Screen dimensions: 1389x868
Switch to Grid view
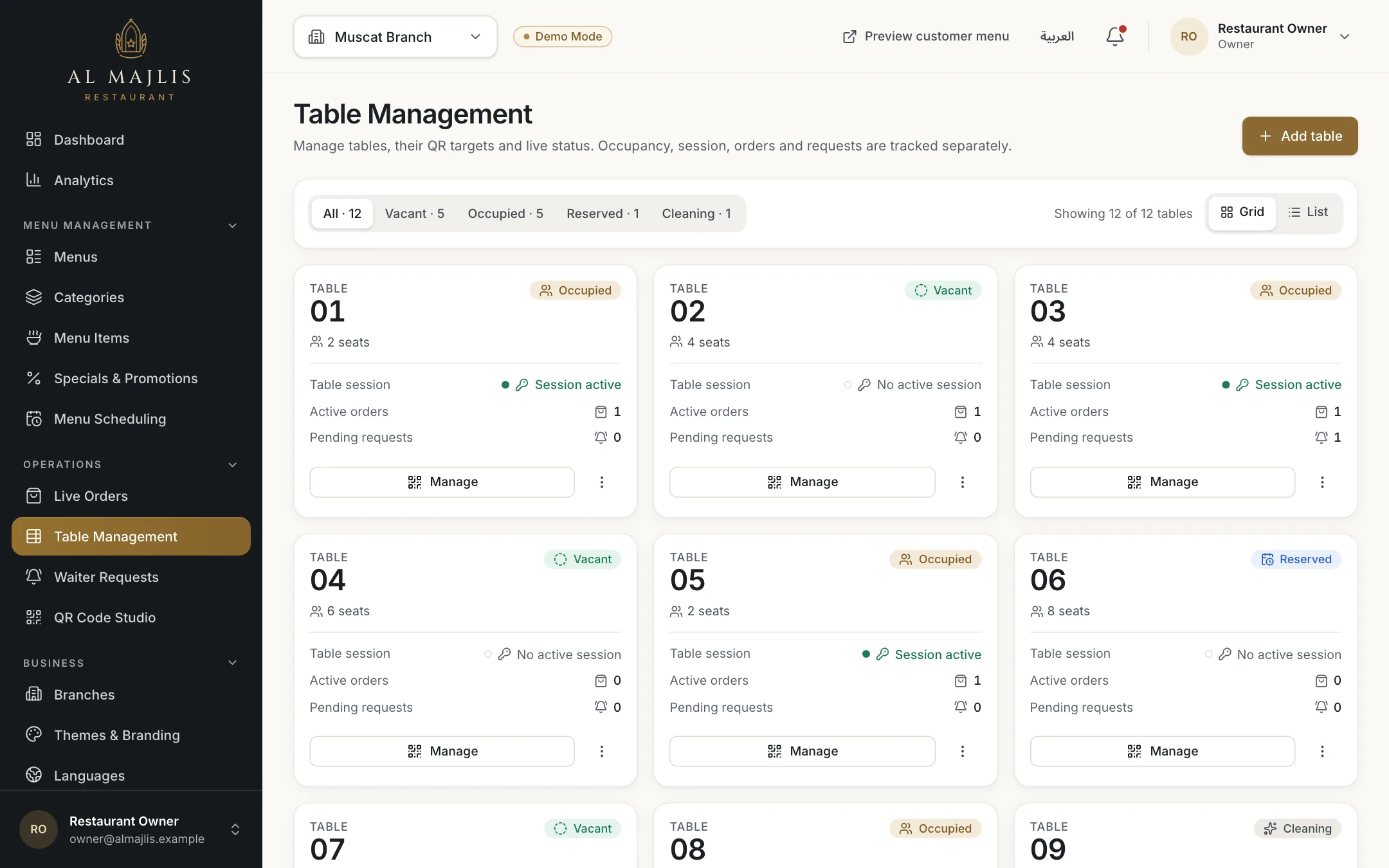pyautogui.click(x=1242, y=212)
